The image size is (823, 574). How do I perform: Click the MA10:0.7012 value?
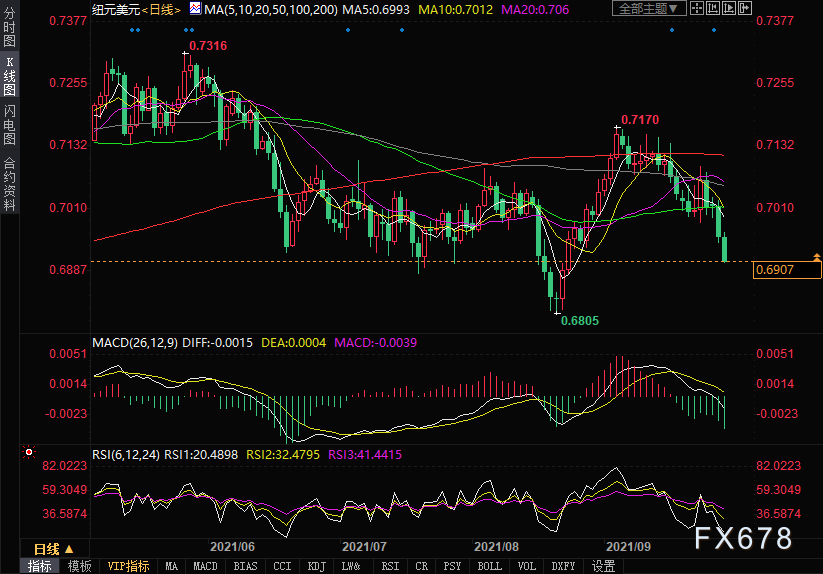[456, 9]
